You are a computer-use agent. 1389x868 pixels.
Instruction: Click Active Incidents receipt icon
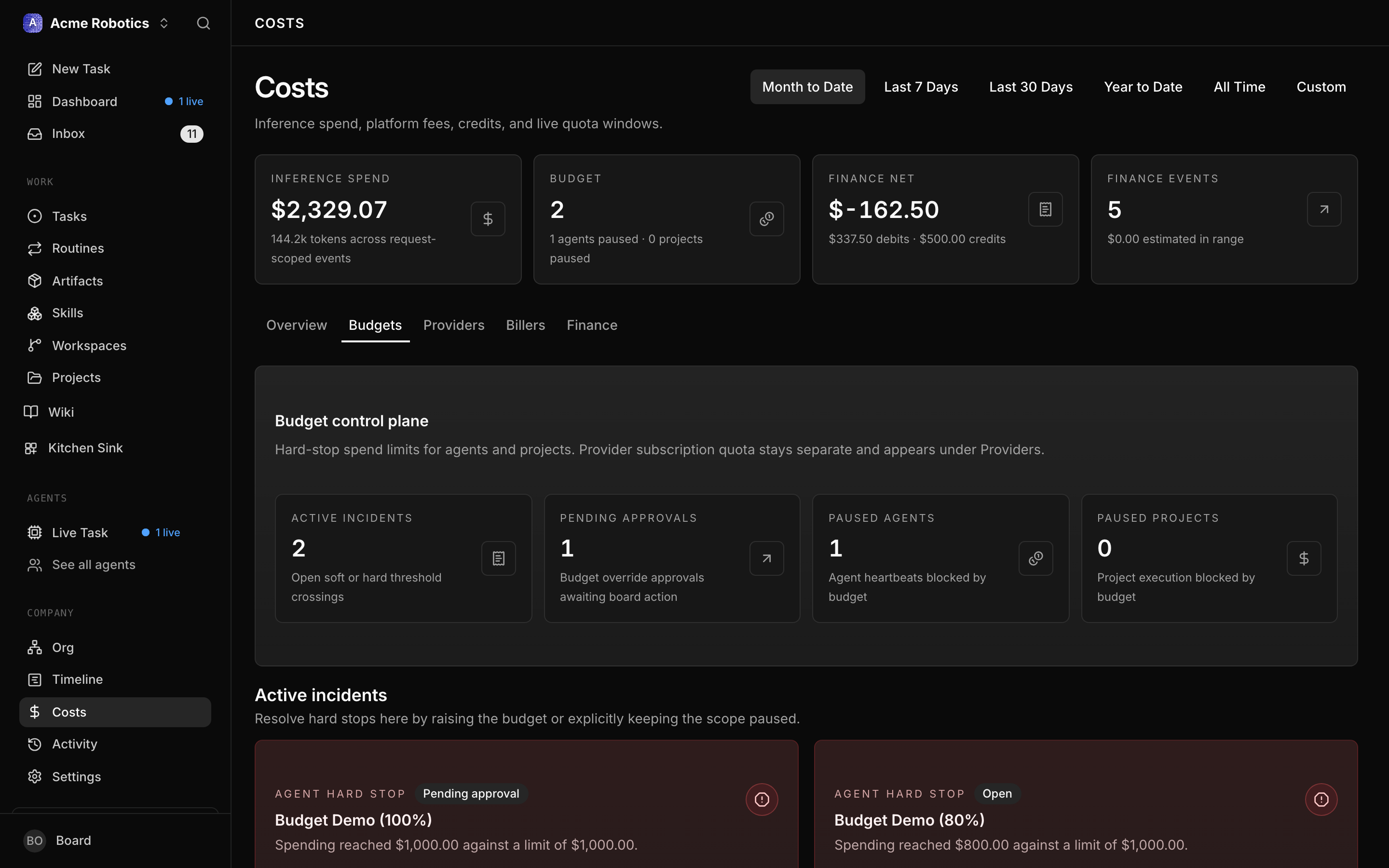498,558
